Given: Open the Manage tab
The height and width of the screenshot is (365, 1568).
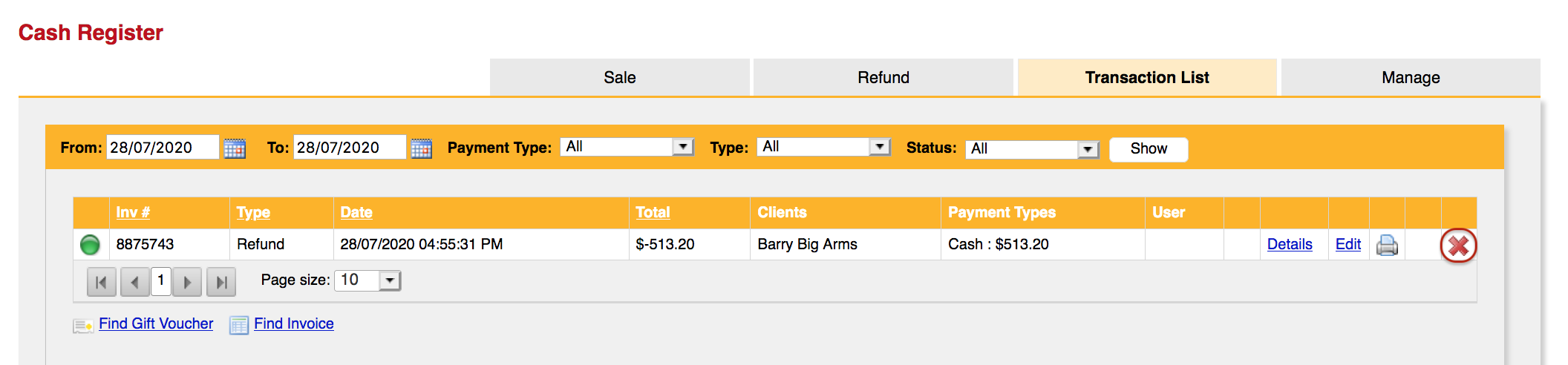Looking at the screenshot, I should [x=1411, y=77].
